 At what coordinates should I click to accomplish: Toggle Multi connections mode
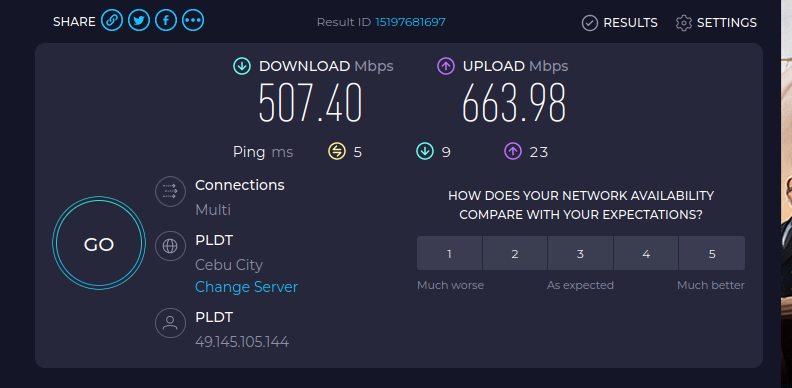pos(213,210)
